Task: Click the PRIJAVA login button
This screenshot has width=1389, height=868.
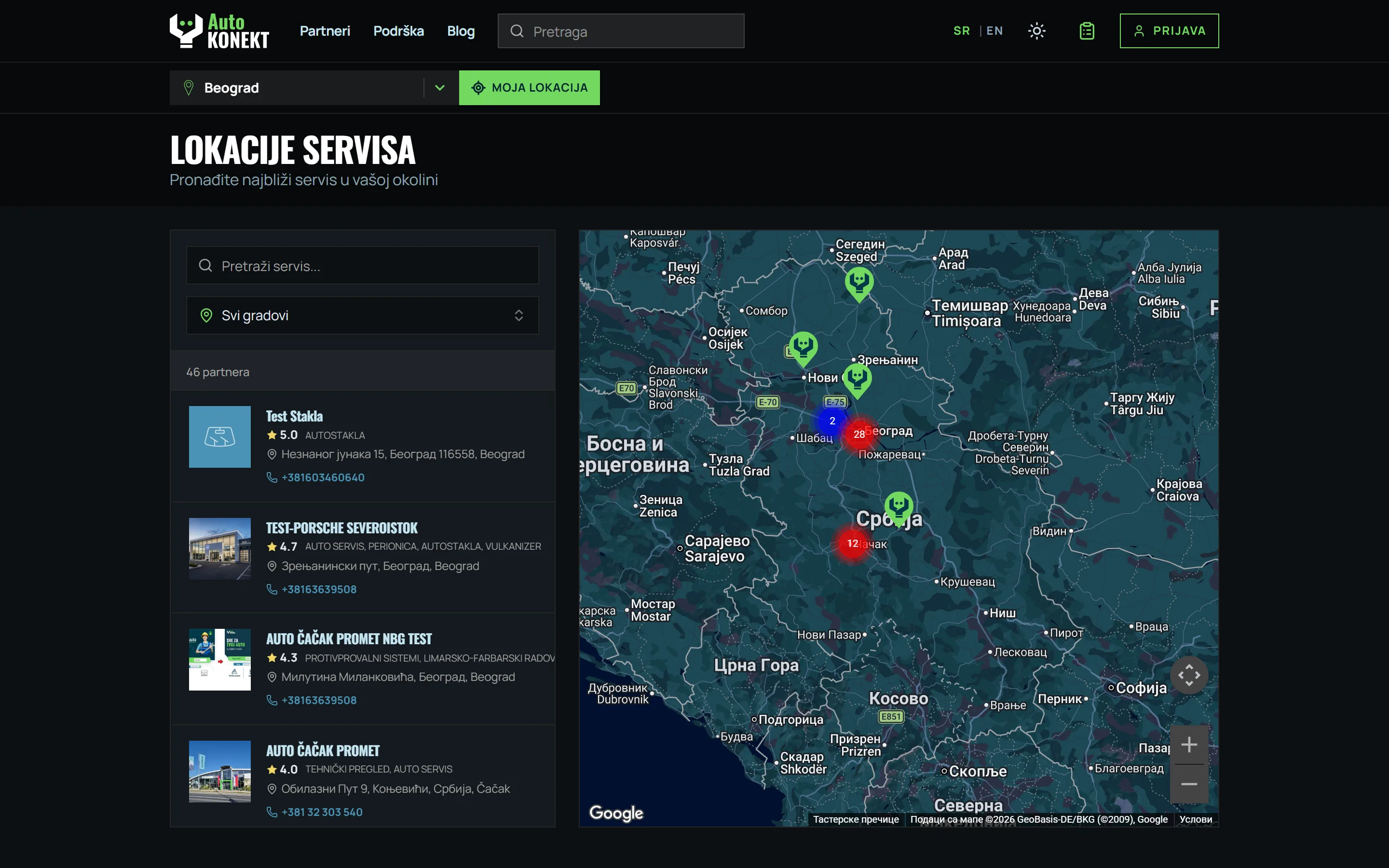Action: [1169, 31]
